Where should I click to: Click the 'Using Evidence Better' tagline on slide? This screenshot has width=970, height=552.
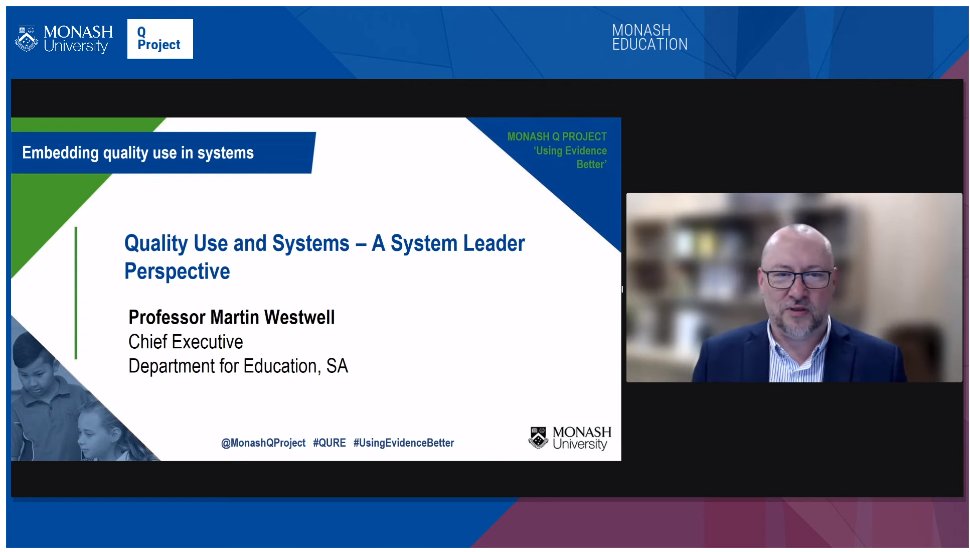570,157
